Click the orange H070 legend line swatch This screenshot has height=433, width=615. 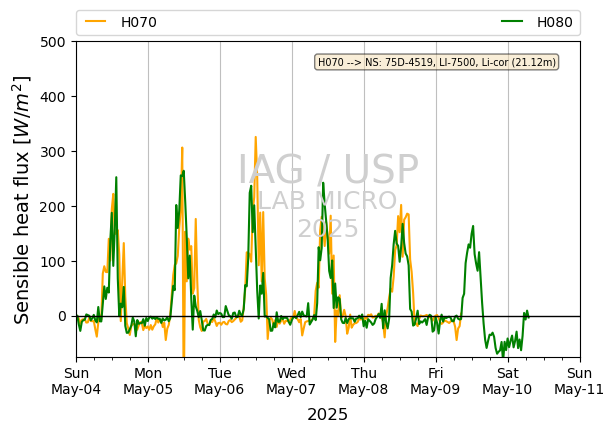(96, 22)
